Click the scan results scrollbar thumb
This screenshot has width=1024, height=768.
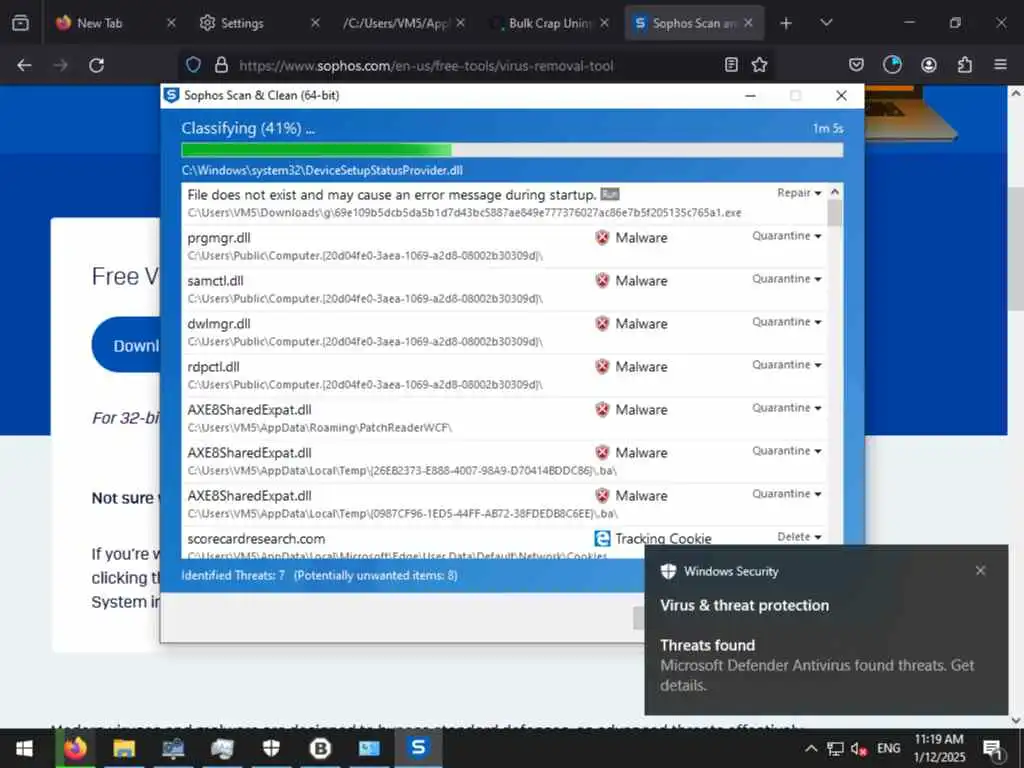tap(834, 212)
